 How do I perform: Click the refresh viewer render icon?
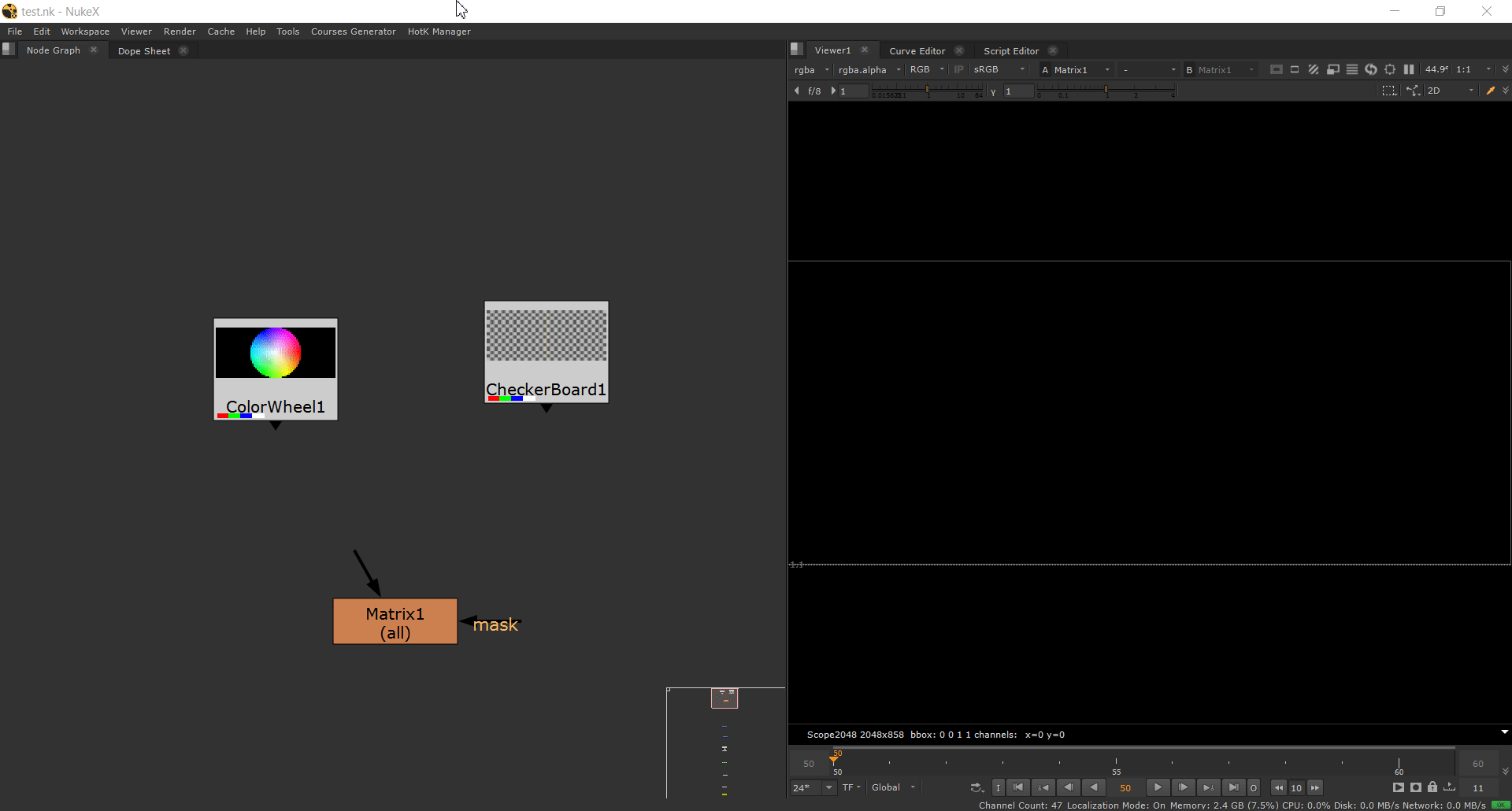coord(1371,69)
